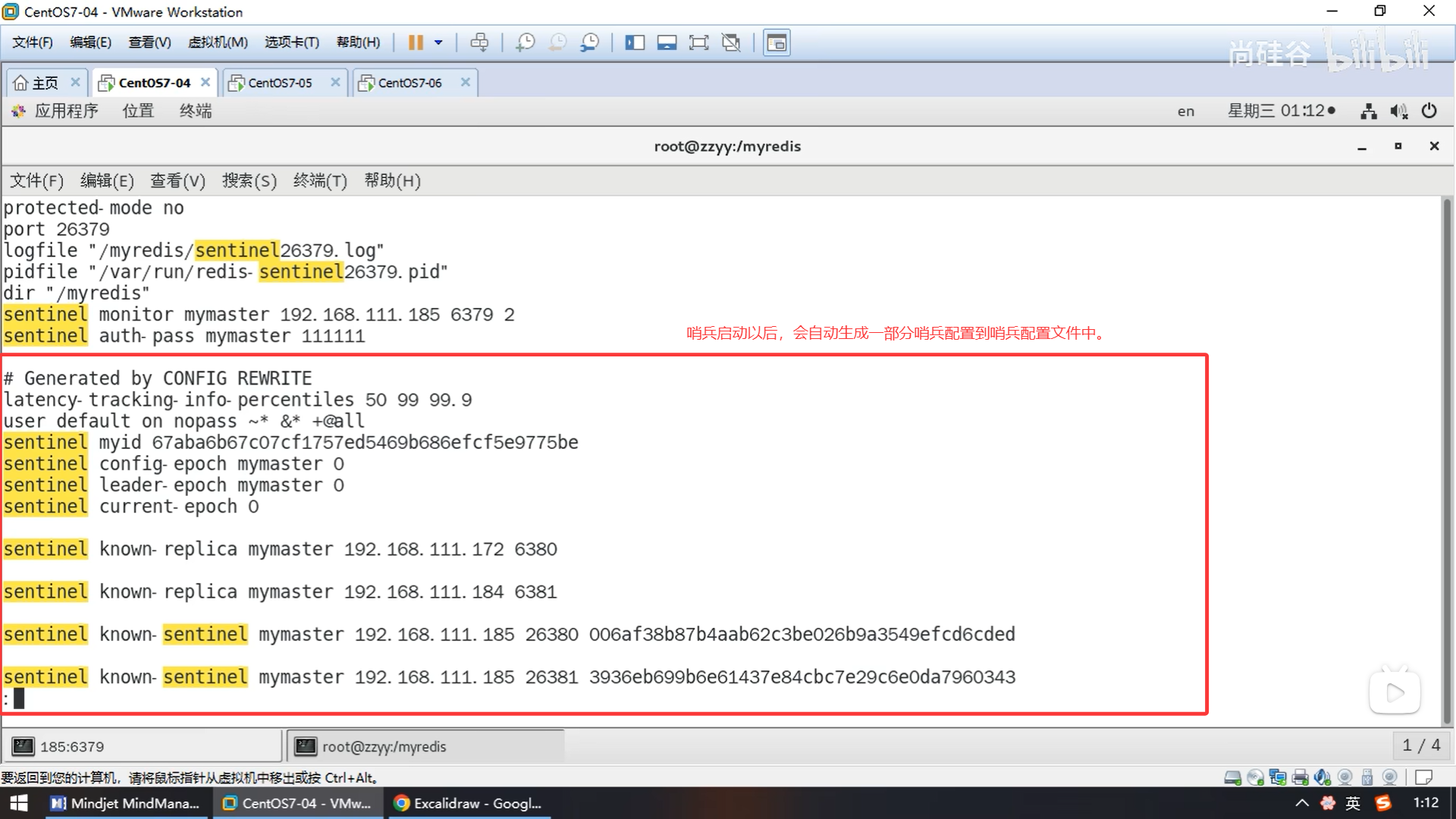Open terminal 搜索(S) menu
This screenshot has height=819, width=1456.
(x=249, y=180)
